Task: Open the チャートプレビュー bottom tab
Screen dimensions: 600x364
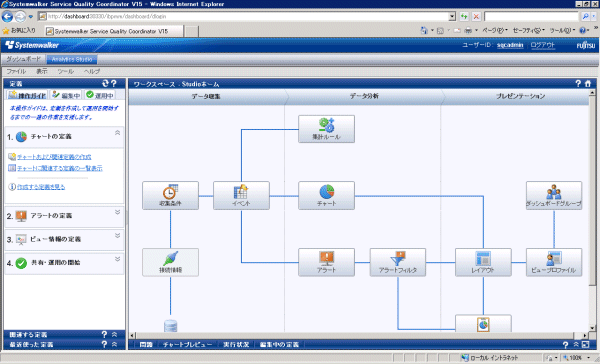Action: pos(188,344)
